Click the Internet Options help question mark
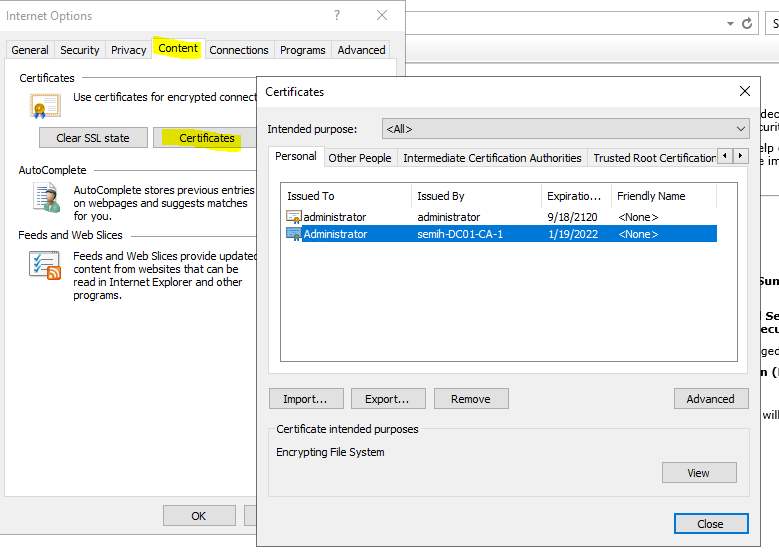779x554 pixels. tap(337, 15)
